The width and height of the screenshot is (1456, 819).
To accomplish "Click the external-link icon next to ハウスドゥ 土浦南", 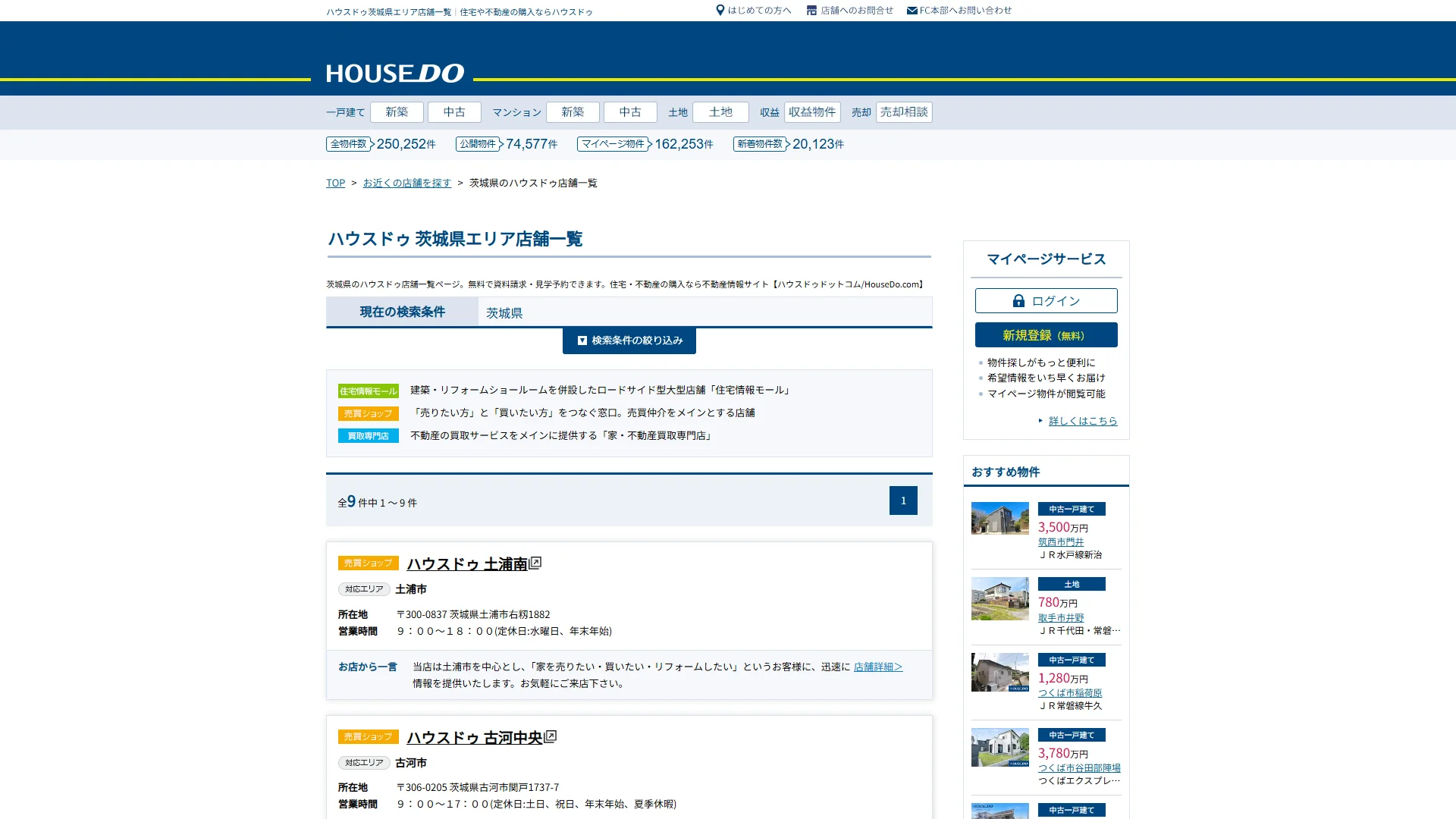I will pyautogui.click(x=535, y=563).
